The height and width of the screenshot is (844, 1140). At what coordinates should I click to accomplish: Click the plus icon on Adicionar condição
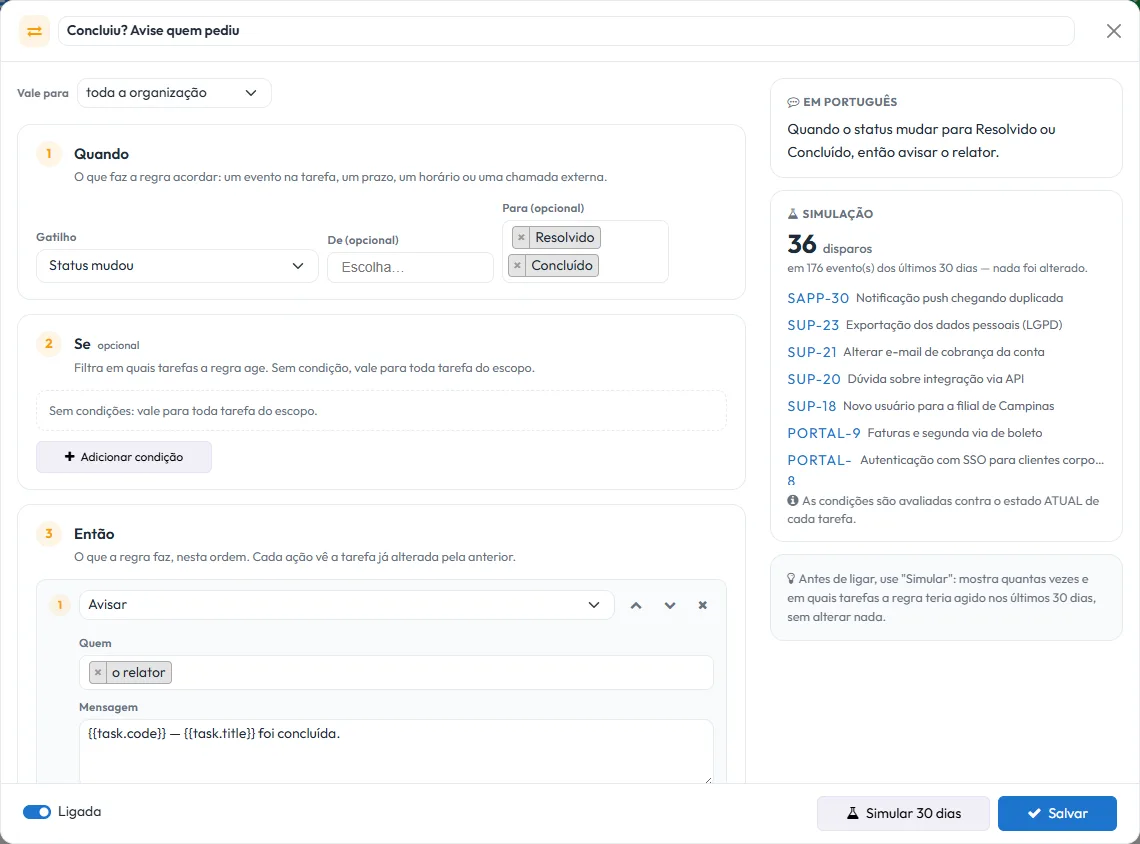pyautogui.click(x=70, y=457)
